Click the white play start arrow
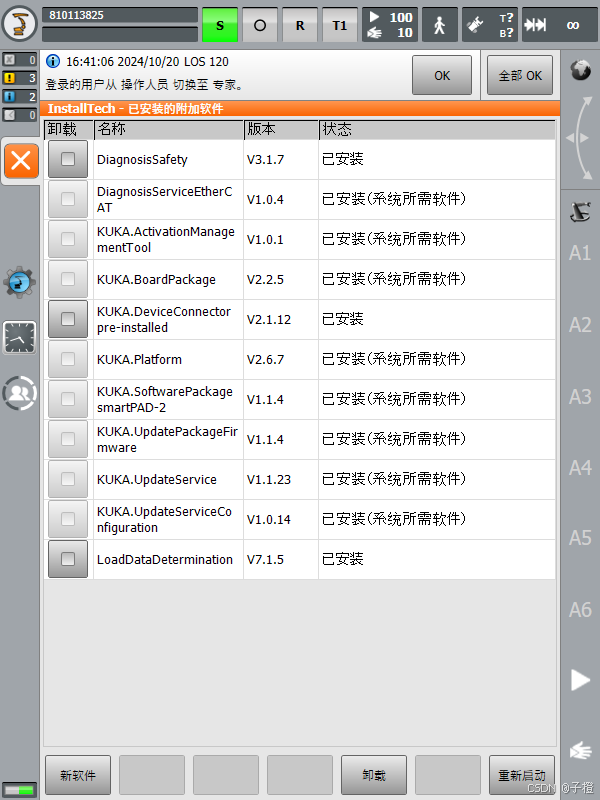 [580, 680]
